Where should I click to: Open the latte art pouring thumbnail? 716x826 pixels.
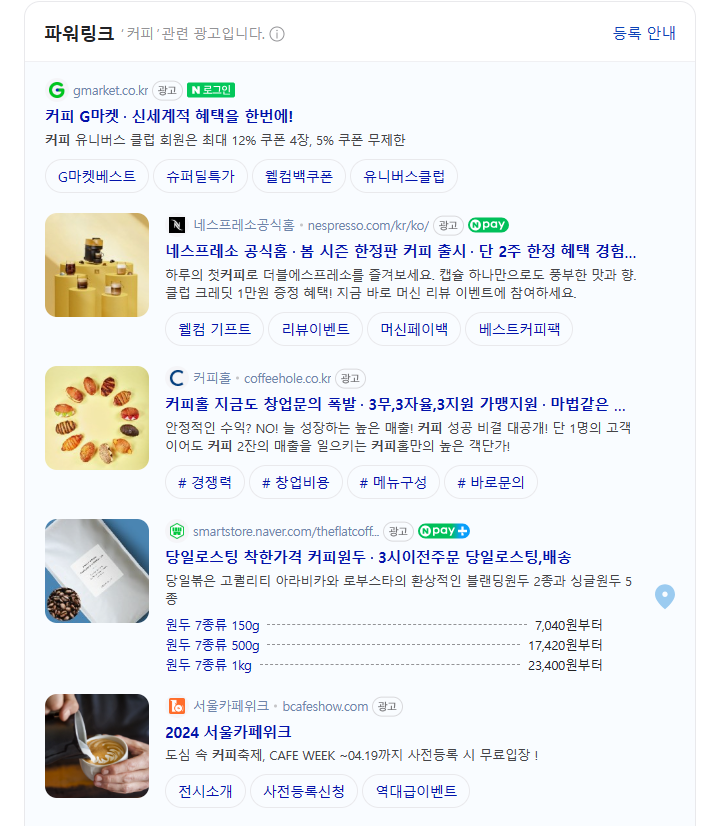click(x=97, y=746)
